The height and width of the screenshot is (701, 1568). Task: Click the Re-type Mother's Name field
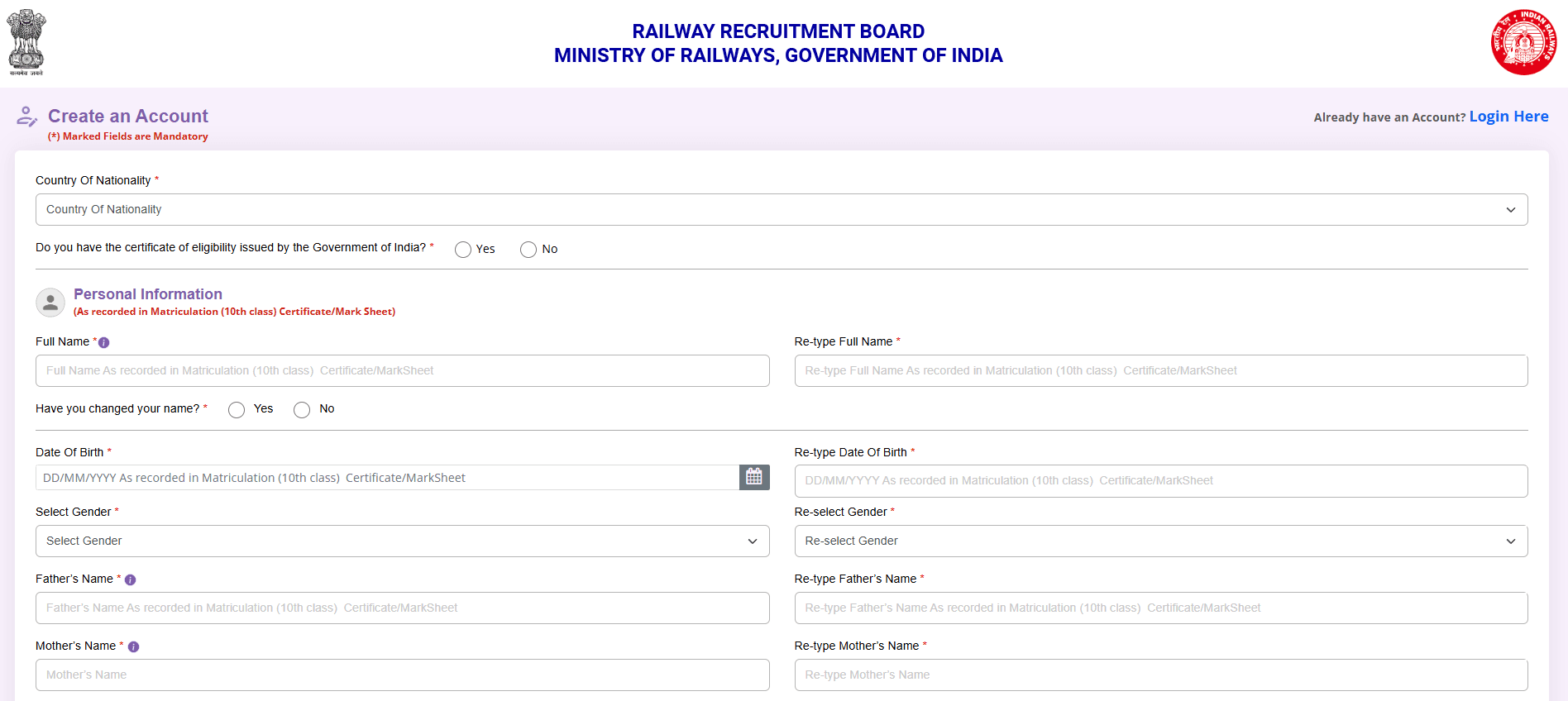[x=1161, y=675]
